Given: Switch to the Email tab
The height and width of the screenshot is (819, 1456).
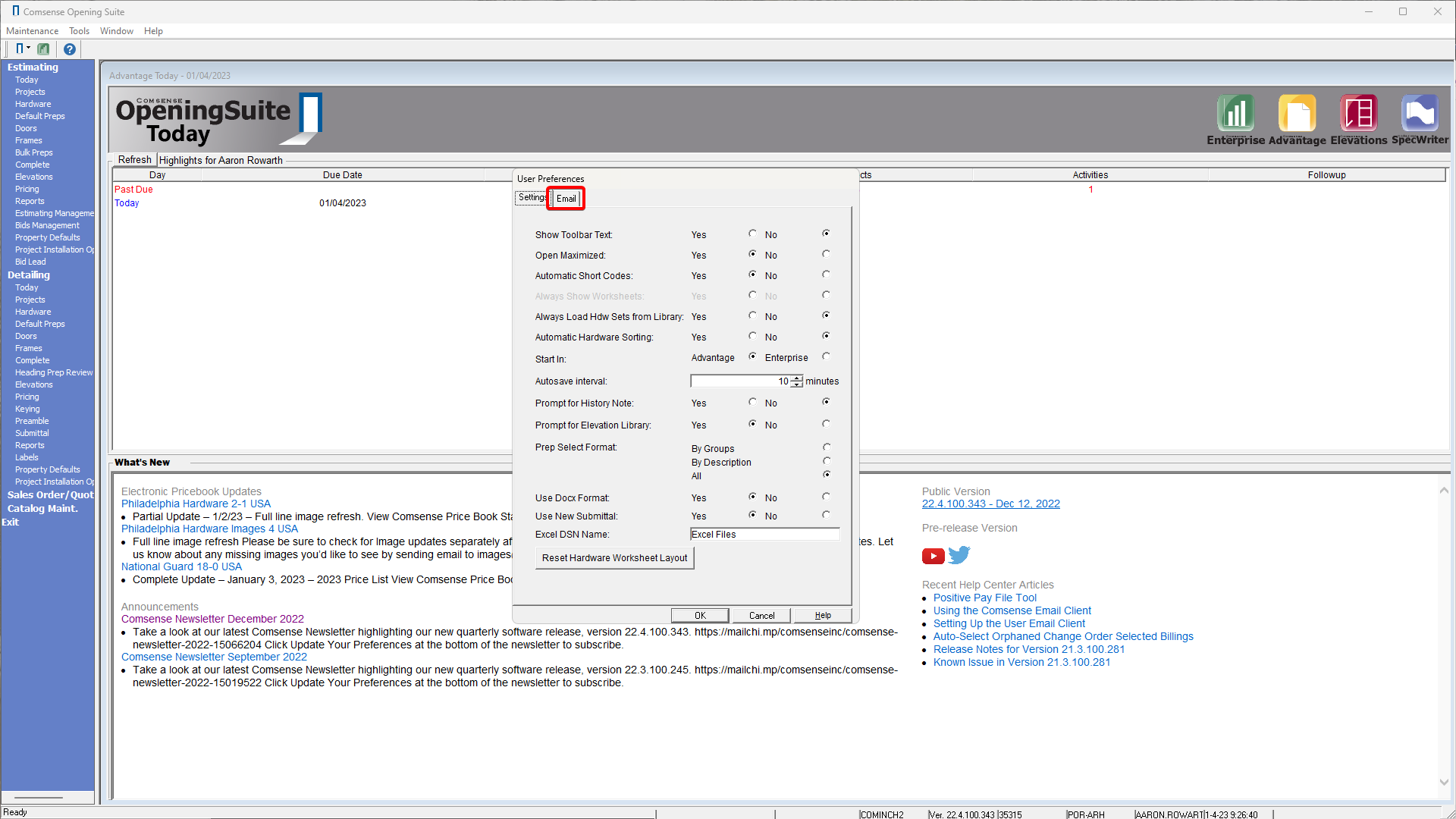Looking at the screenshot, I should [x=566, y=199].
